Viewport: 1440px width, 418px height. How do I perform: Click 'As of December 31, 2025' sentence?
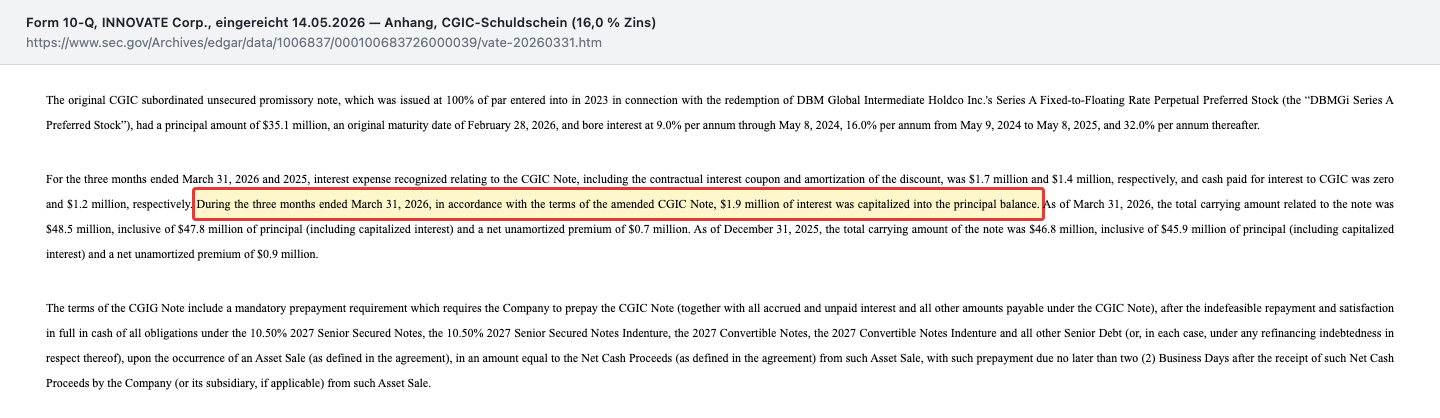(x=754, y=229)
